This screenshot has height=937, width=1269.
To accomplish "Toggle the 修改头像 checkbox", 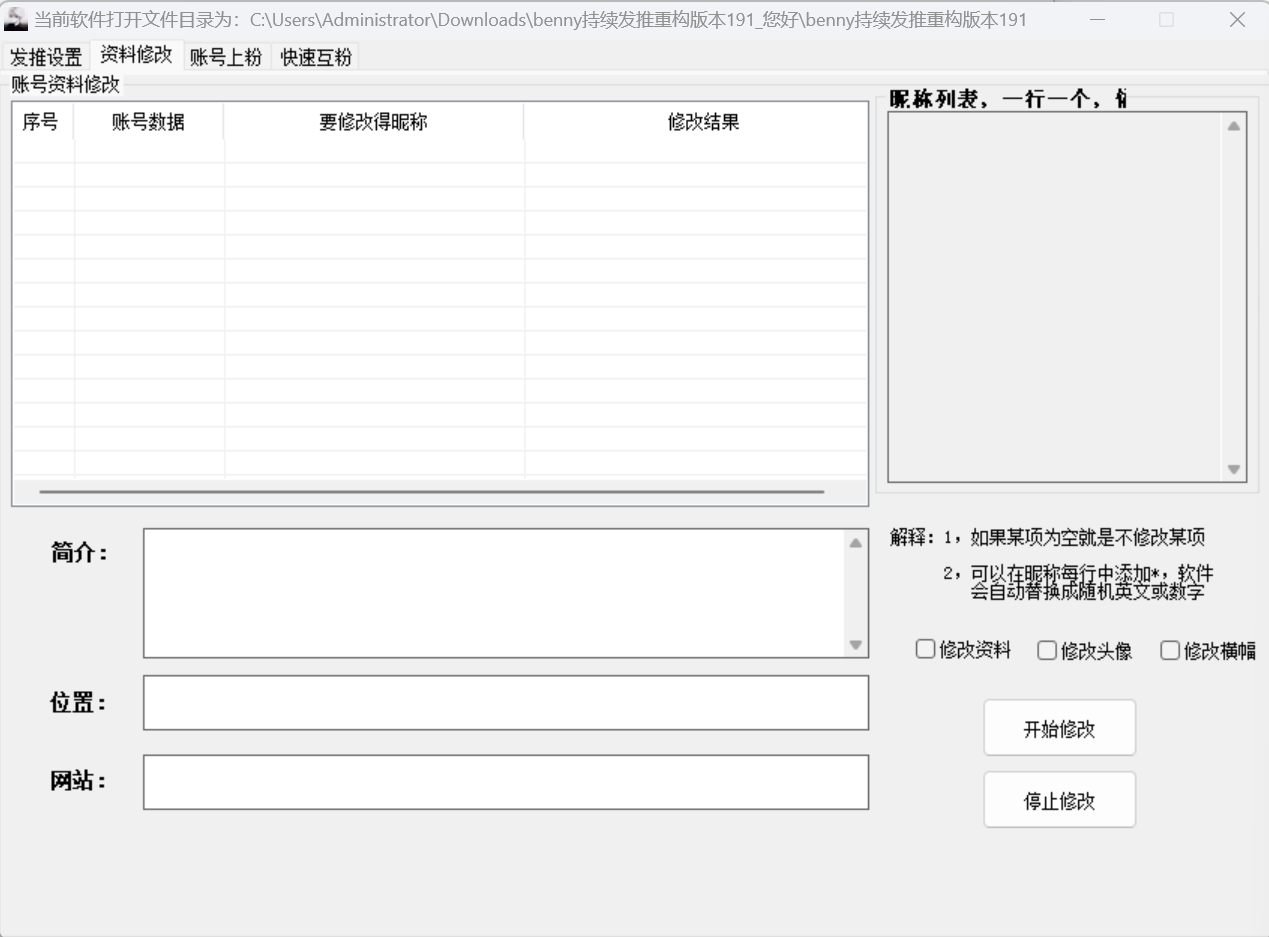I will pos(1047,651).
